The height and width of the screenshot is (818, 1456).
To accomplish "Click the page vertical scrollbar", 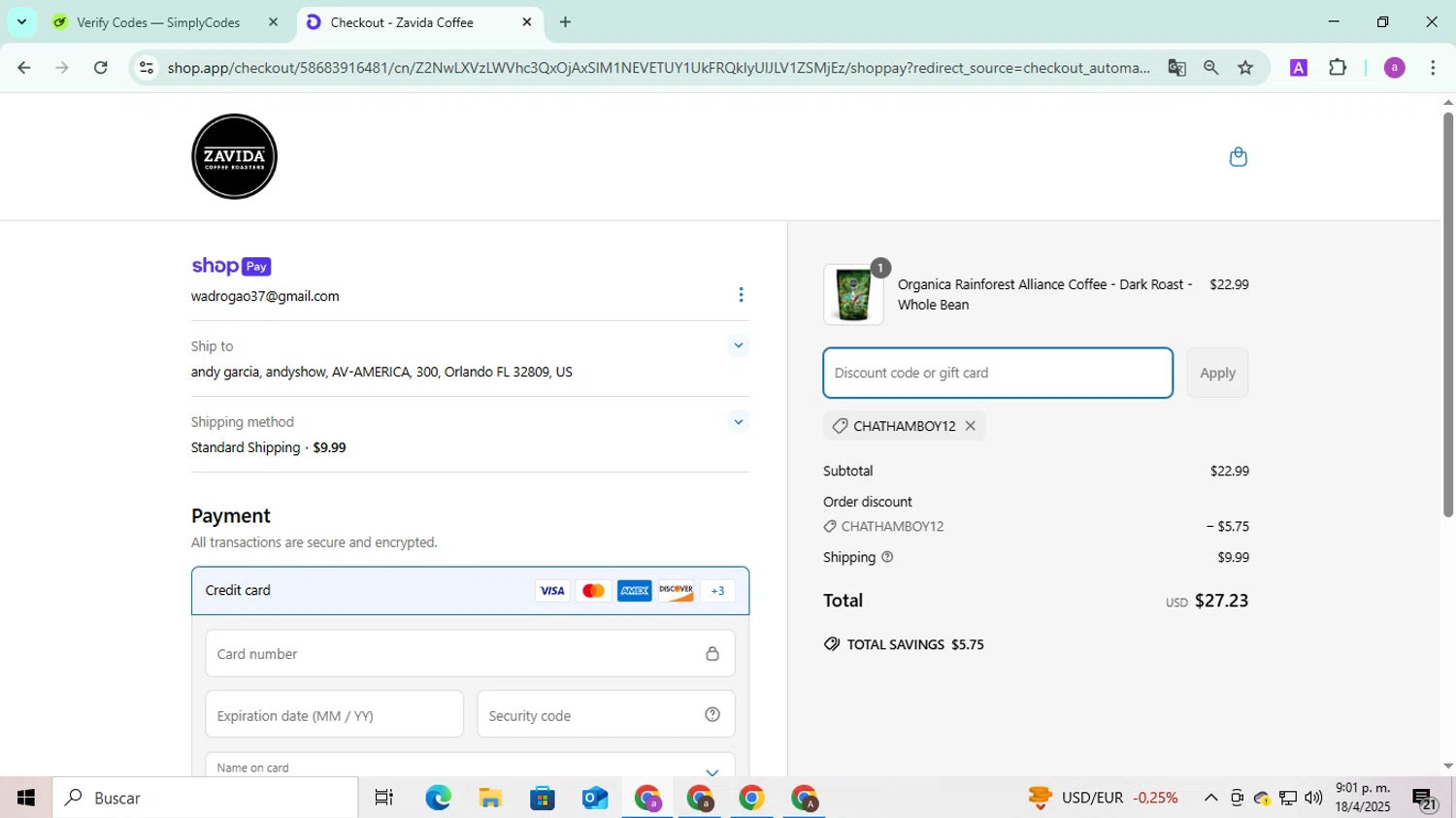I will [1447, 315].
